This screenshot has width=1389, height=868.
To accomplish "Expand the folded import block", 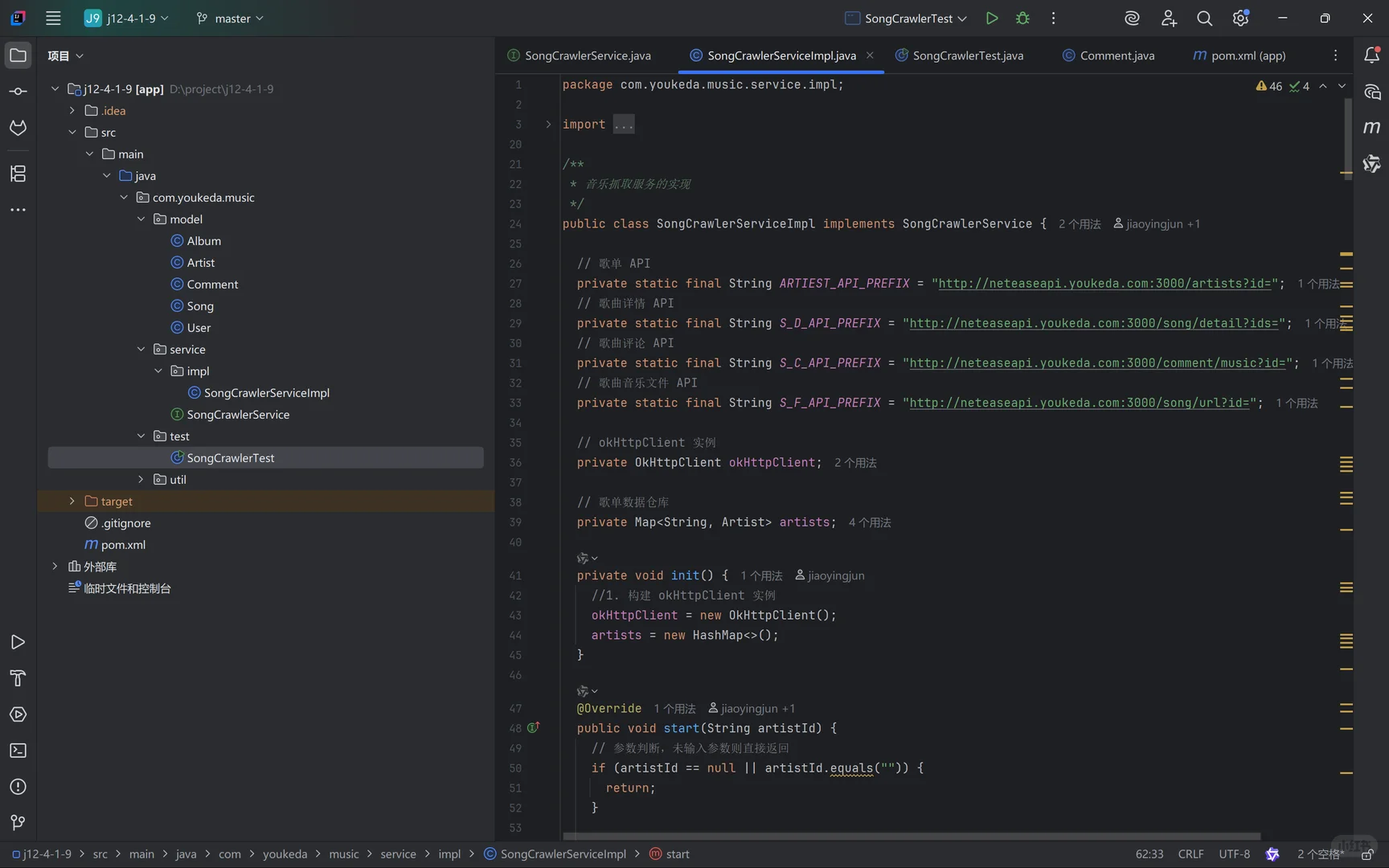I will click(x=548, y=125).
